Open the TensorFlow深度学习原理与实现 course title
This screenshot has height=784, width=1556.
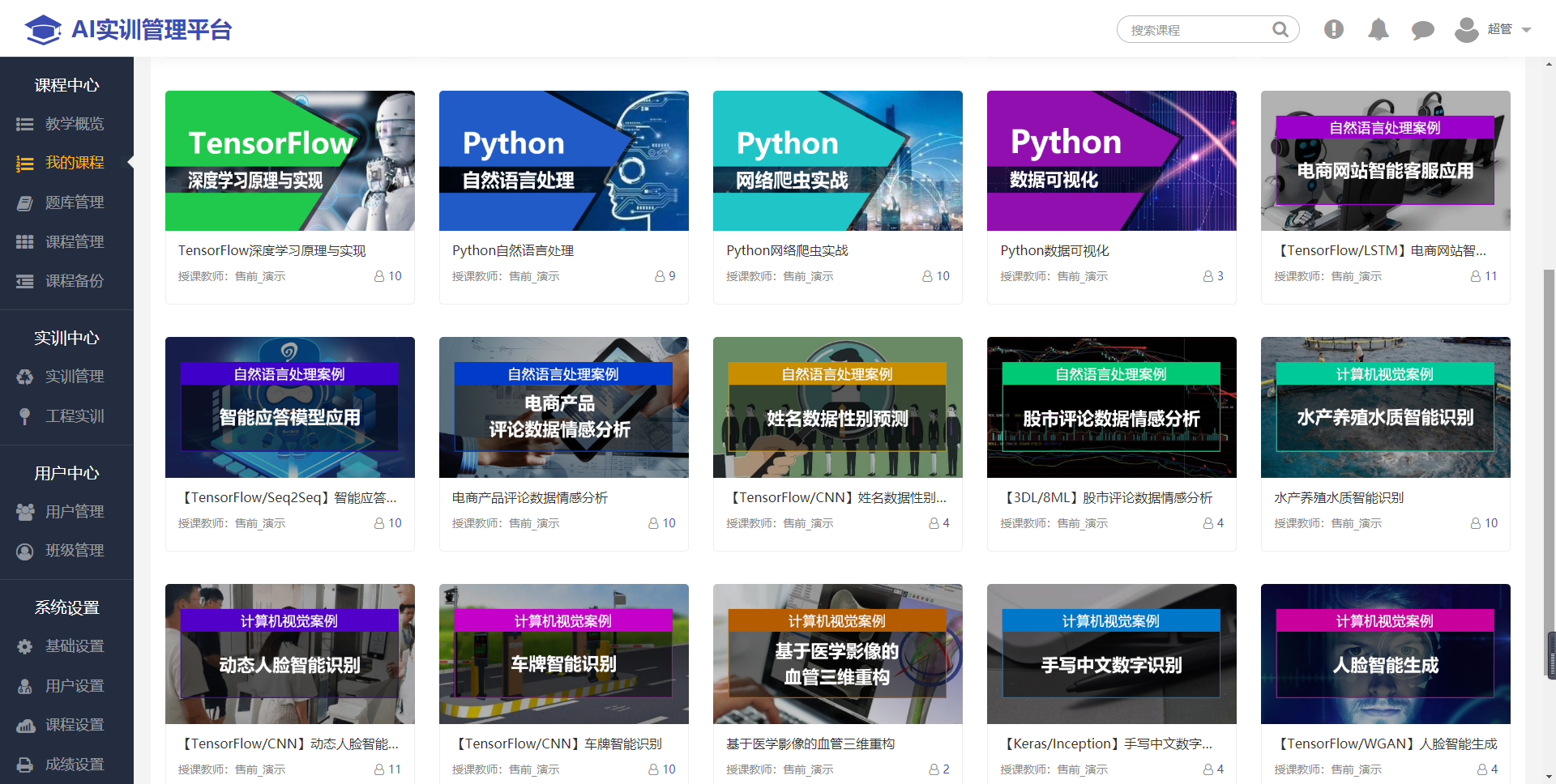tap(271, 251)
